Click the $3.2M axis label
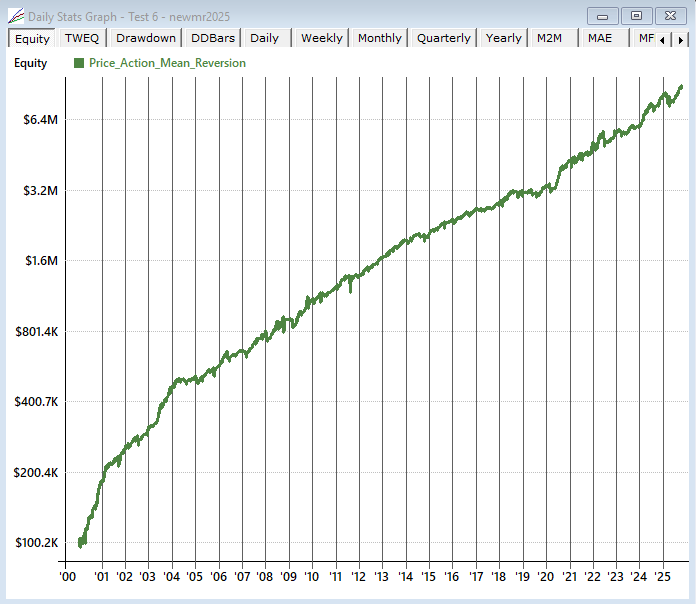This screenshot has width=696, height=604. 40,191
